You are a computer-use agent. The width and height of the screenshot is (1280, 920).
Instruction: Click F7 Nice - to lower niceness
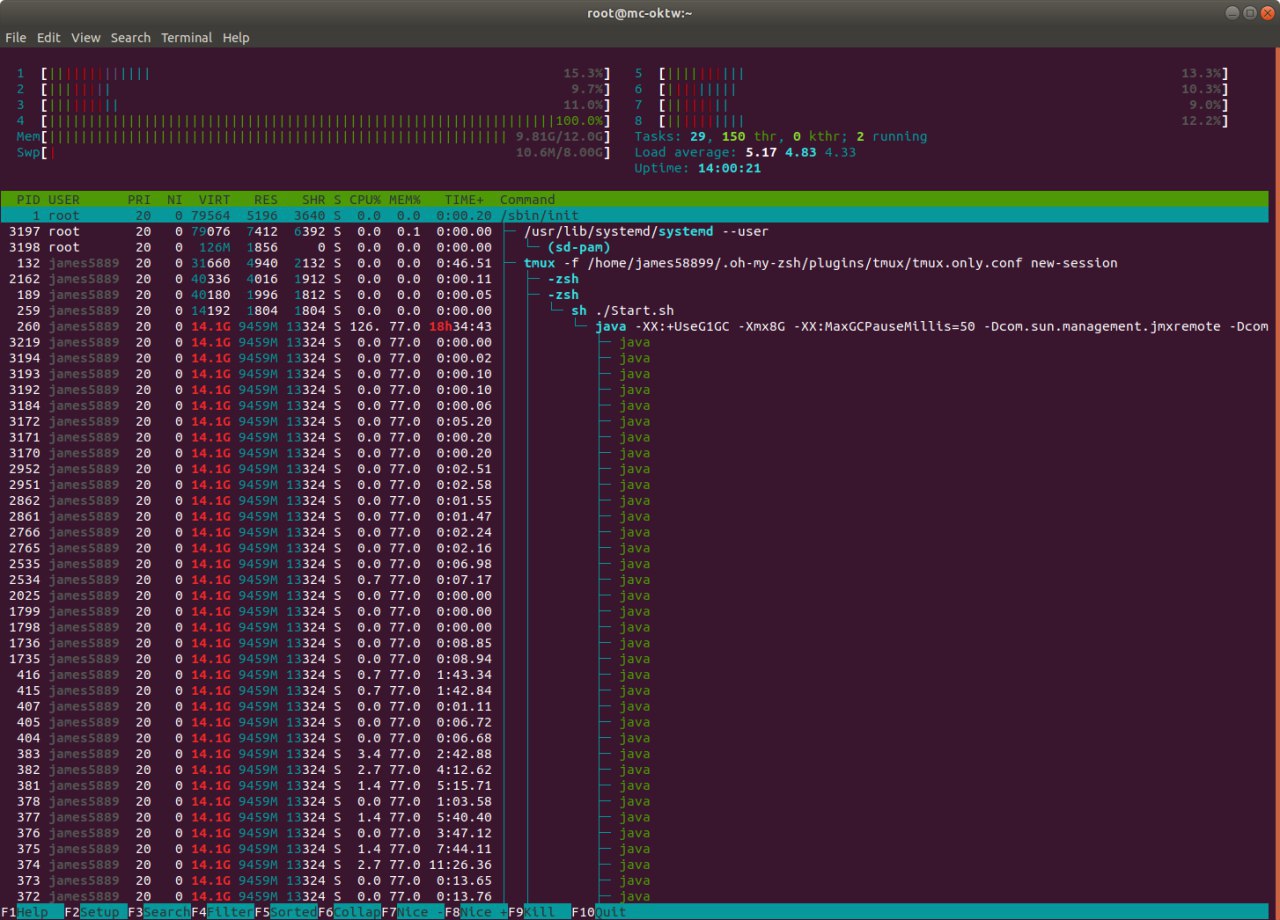[x=413, y=912]
